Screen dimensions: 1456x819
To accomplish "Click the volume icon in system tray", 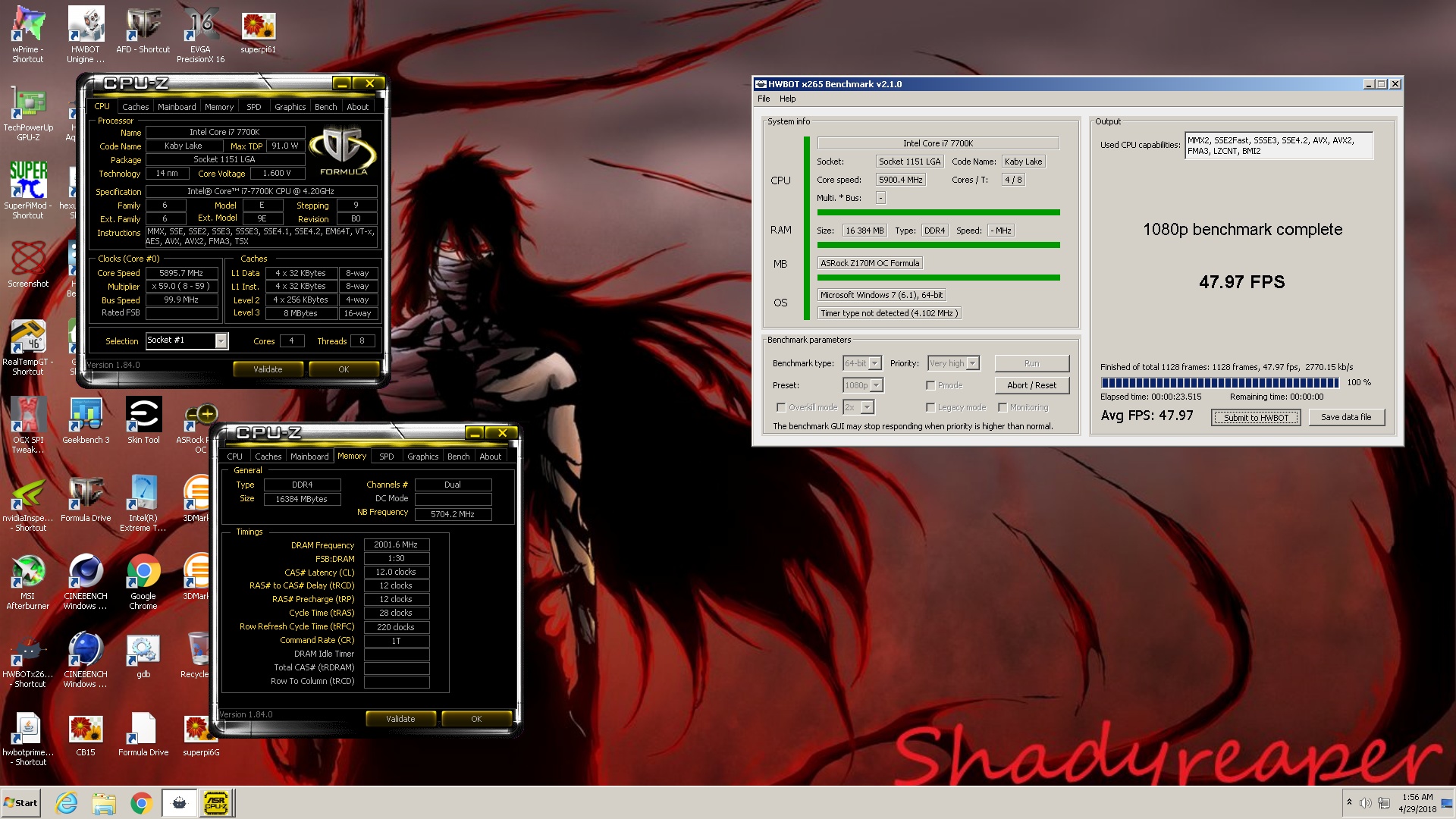I will coord(1365,803).
